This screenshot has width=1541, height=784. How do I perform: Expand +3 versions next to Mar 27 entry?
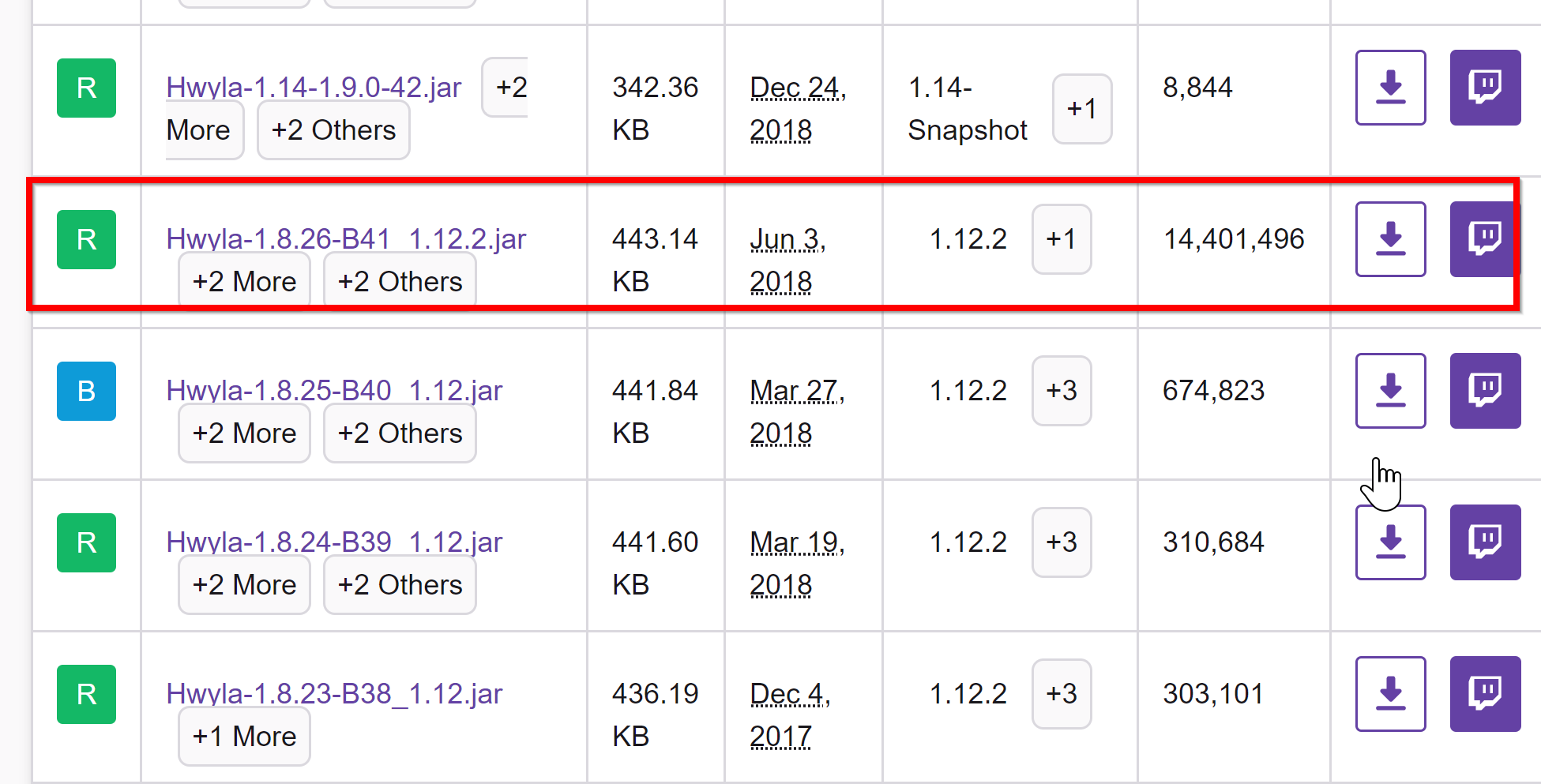(1061, 391)
